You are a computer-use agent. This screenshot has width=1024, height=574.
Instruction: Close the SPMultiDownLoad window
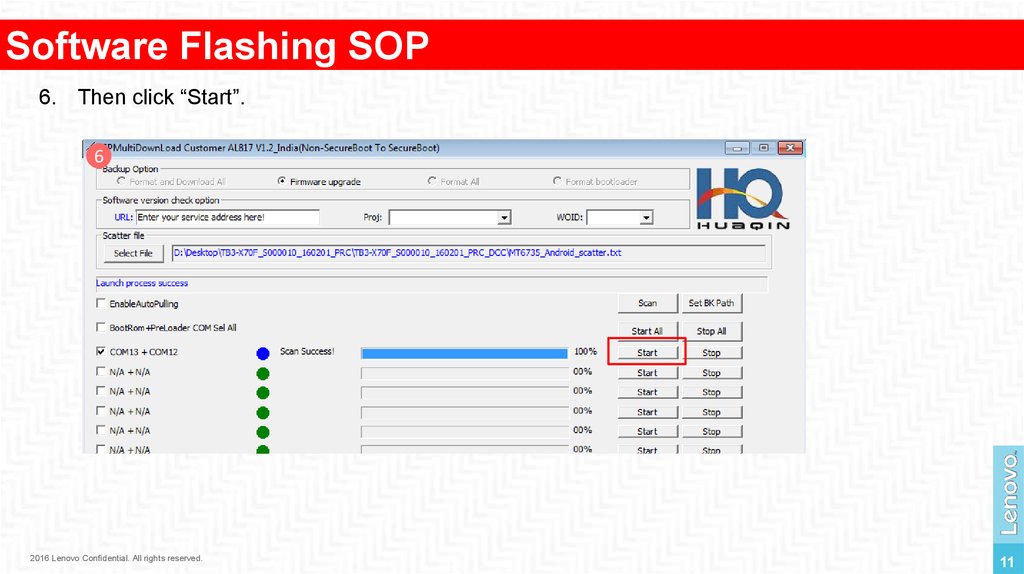790,148
